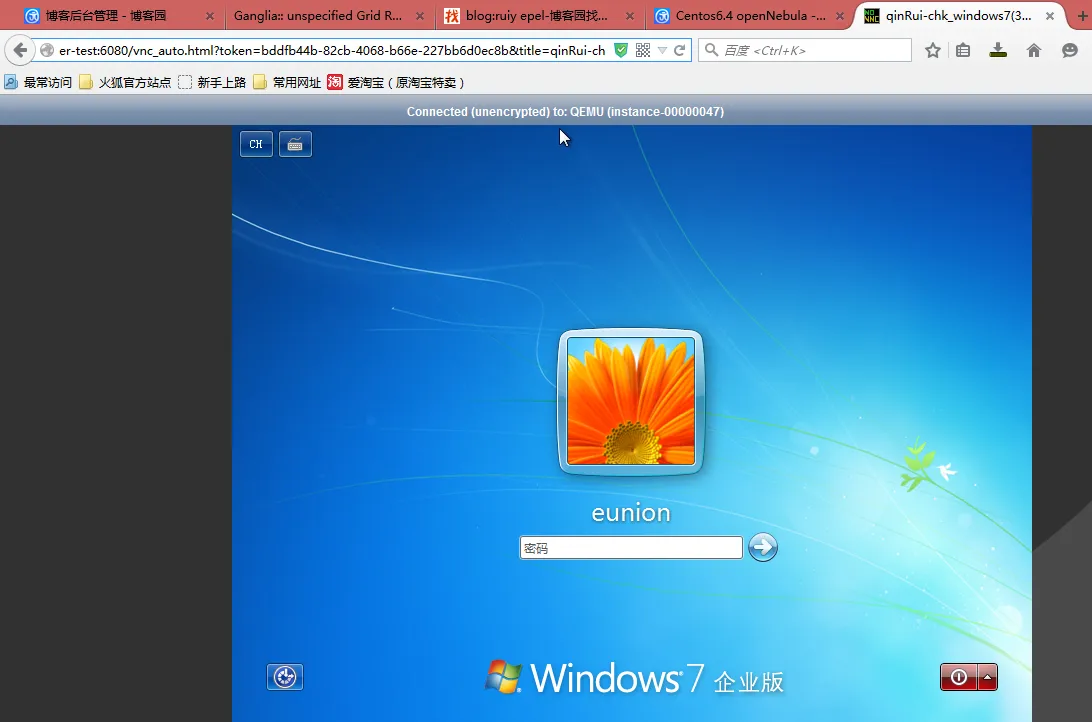Select the qinRui-chk_windows7 tab
1092x722 pixels.
[x=958, y=15]
